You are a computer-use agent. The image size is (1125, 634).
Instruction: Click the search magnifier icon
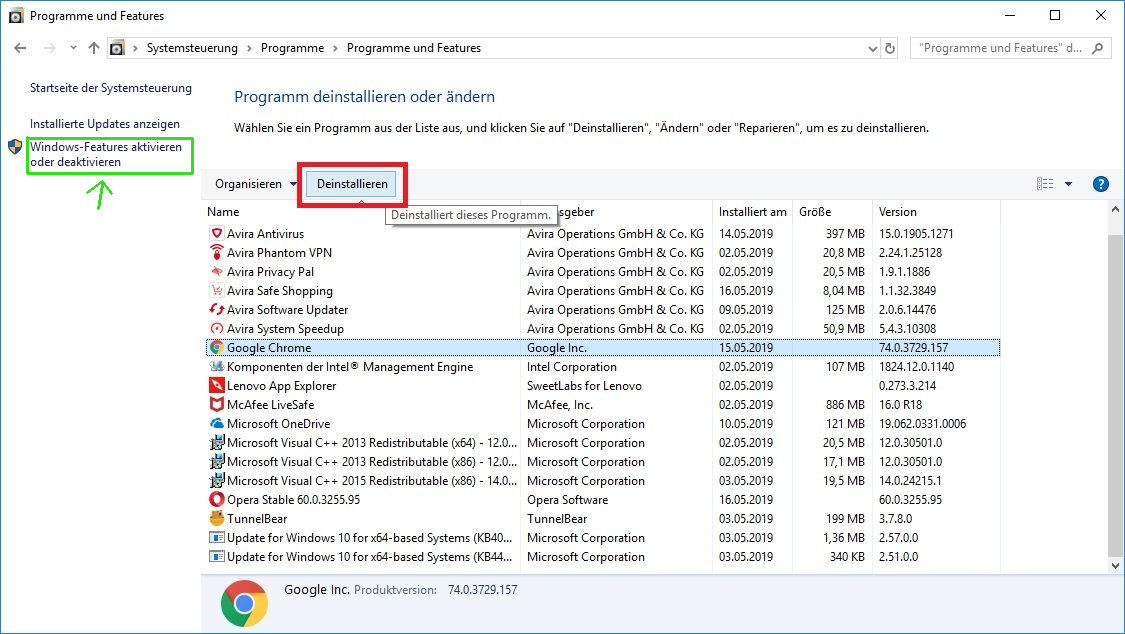[x=1097, y=48]
